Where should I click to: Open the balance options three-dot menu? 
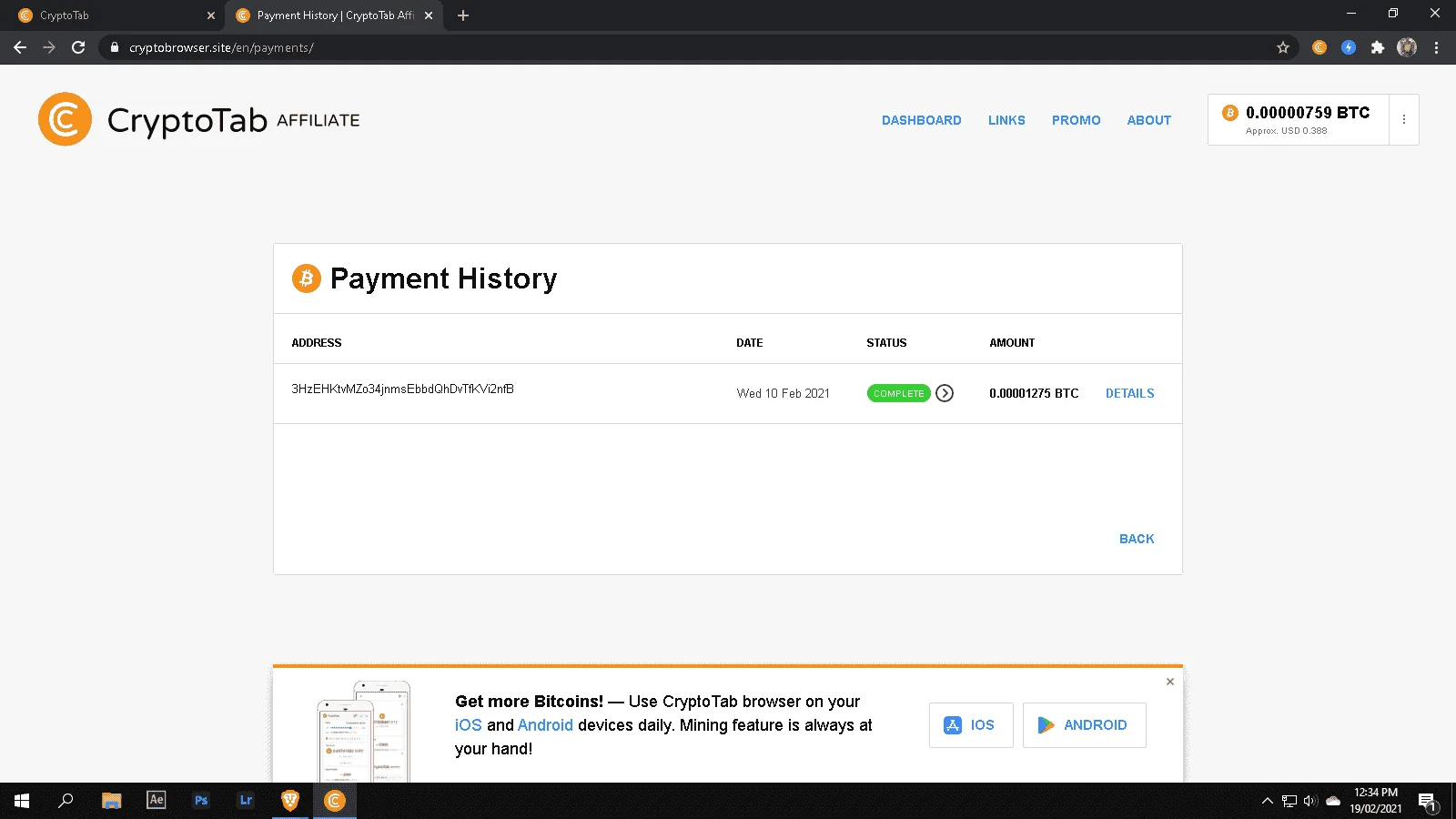pyautogui.click(x=1404, y=119)
